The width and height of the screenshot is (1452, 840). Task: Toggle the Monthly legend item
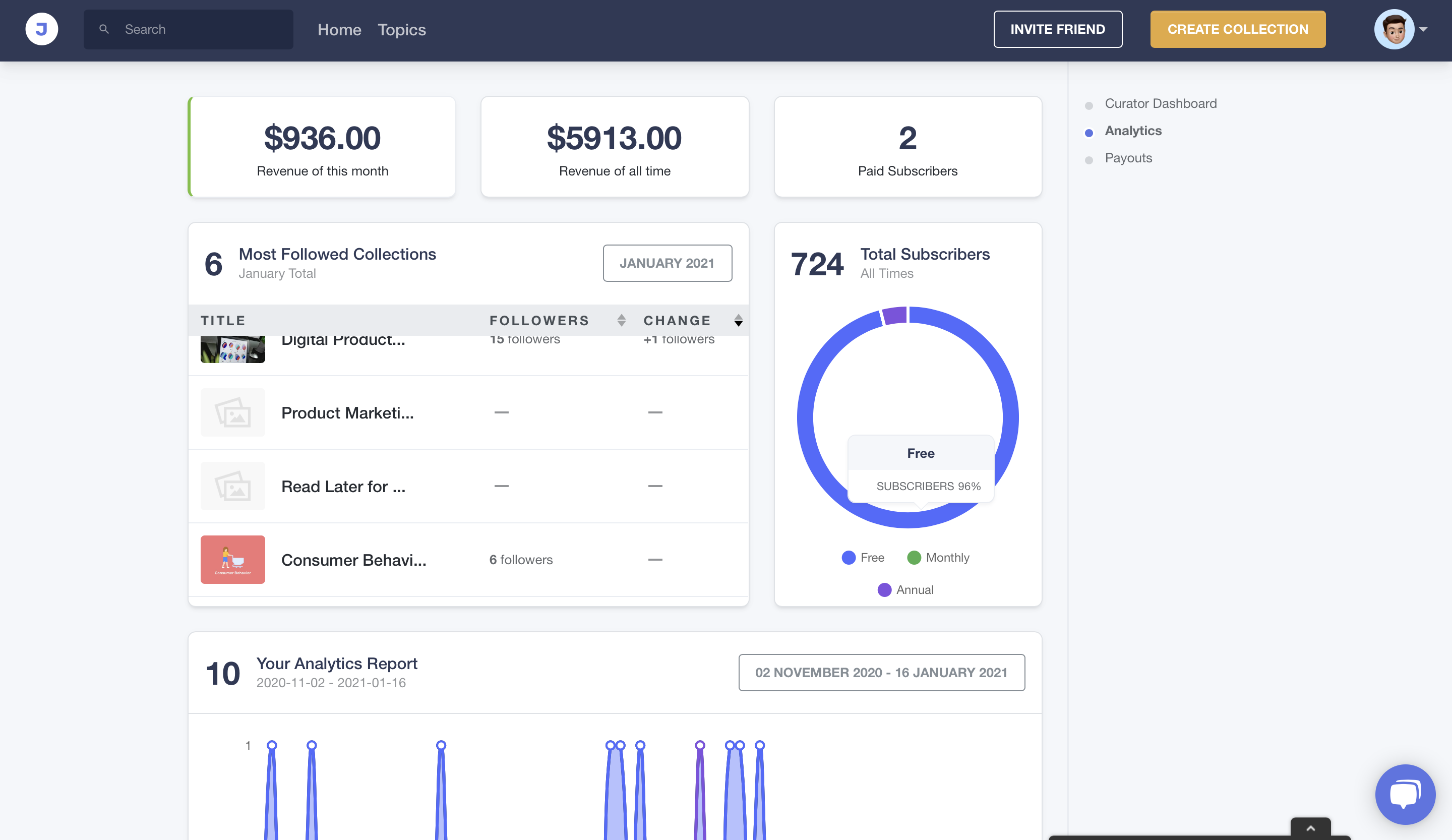(x=938, y=558)
